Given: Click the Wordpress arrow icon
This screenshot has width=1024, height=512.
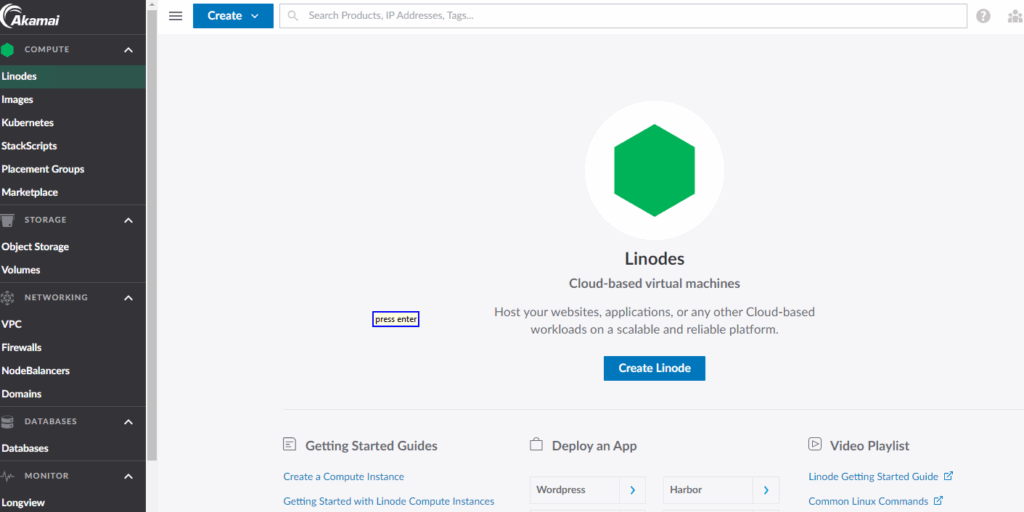Looking at the screenshot, I should [632, 490].
